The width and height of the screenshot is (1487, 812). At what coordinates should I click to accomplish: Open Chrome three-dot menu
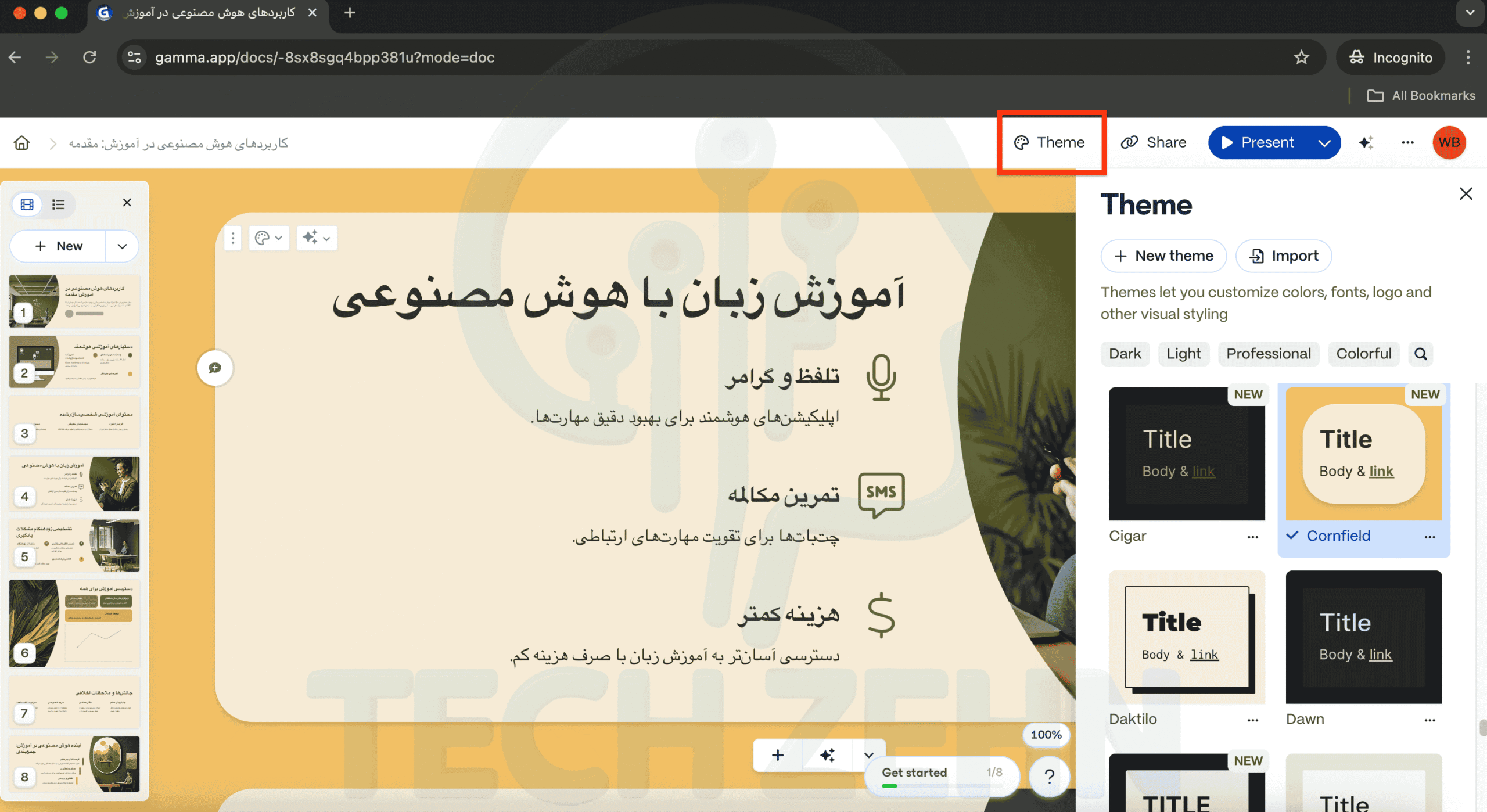1468,57
